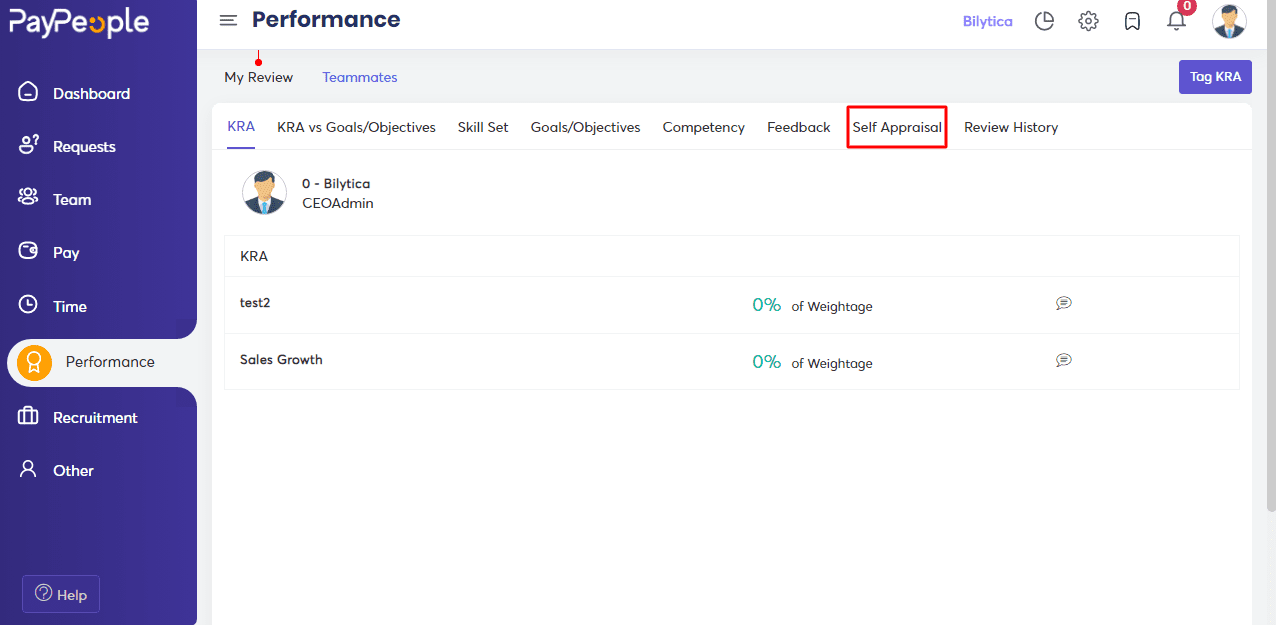Open the Competency tab
1276x625 pixels.
703,127
